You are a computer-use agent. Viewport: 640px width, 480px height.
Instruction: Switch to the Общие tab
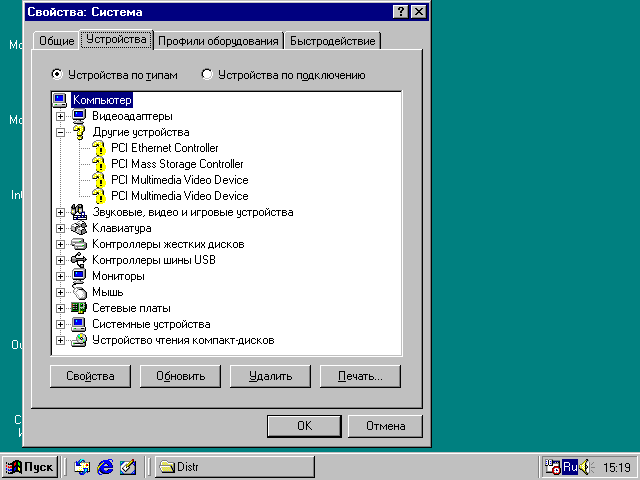[x=56, y=41]
